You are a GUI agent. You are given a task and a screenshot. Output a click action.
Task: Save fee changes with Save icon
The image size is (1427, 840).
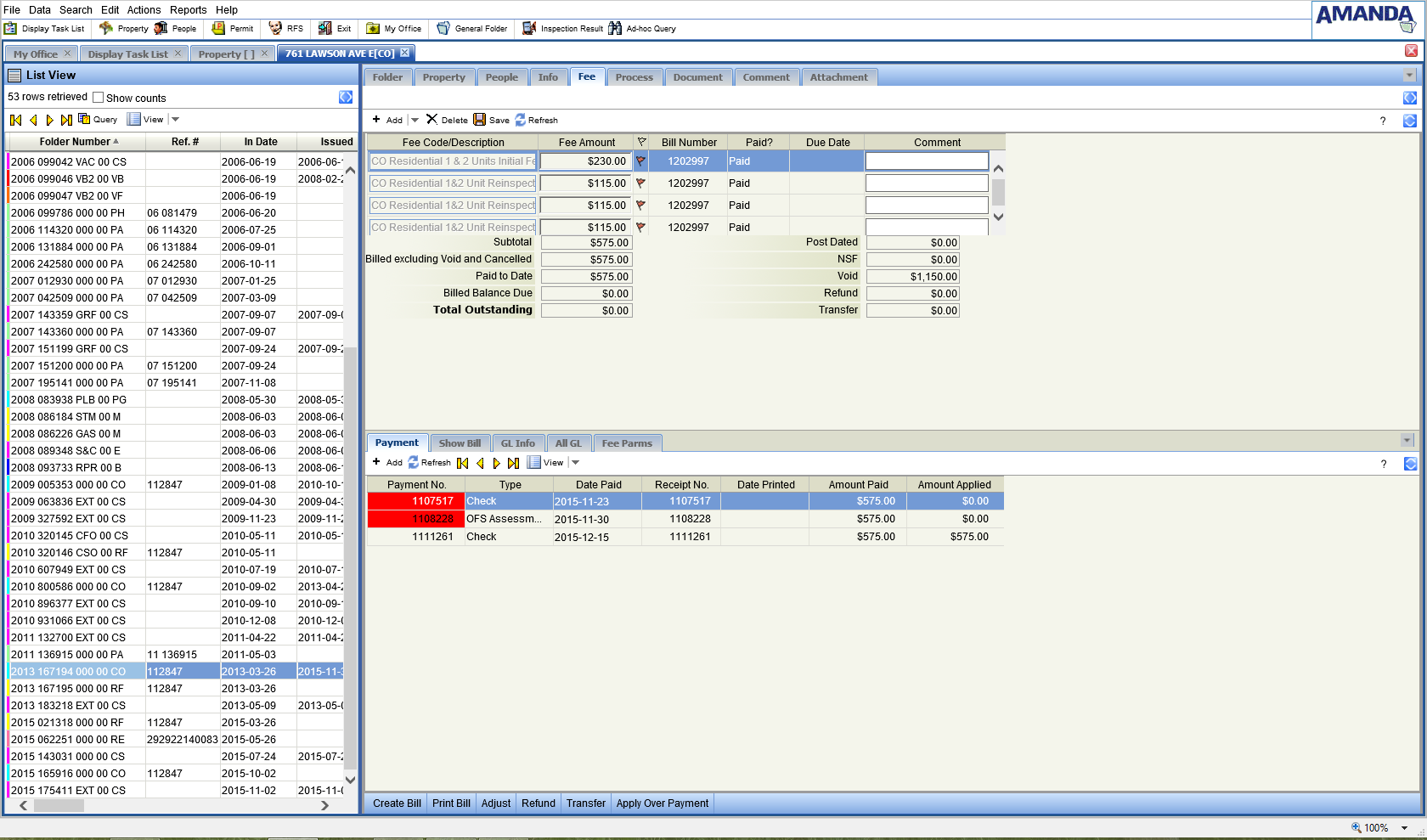tap(480, 120)
